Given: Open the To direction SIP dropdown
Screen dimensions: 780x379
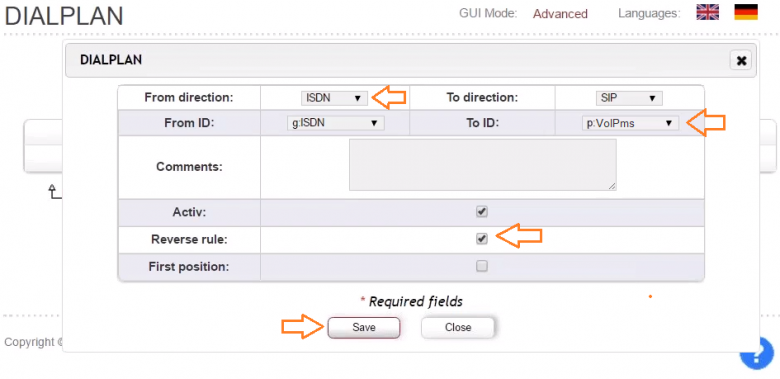Looking at the screenshot, I should (629, 98).
